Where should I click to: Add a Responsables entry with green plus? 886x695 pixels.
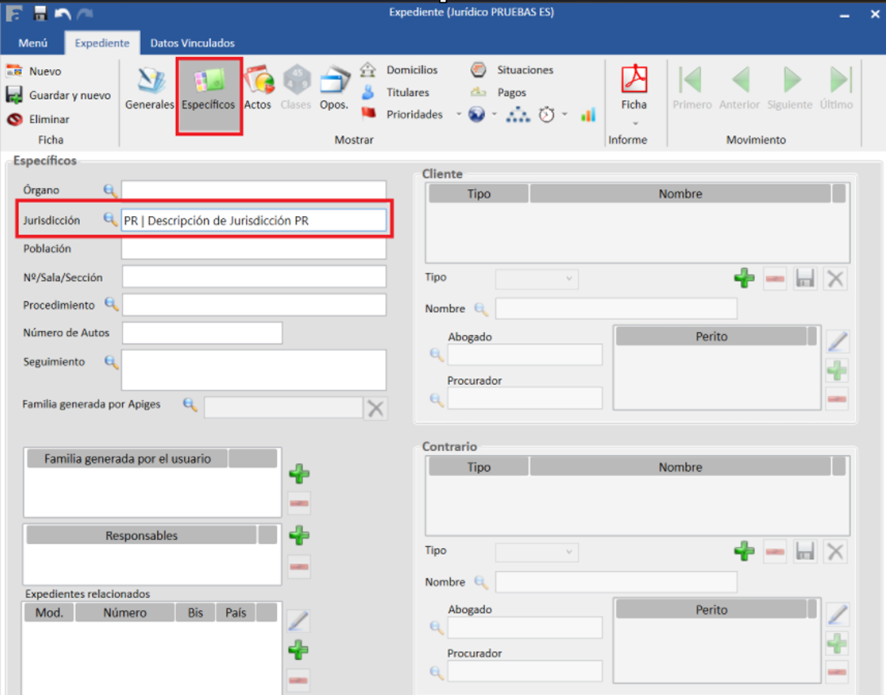pos(298,536)
